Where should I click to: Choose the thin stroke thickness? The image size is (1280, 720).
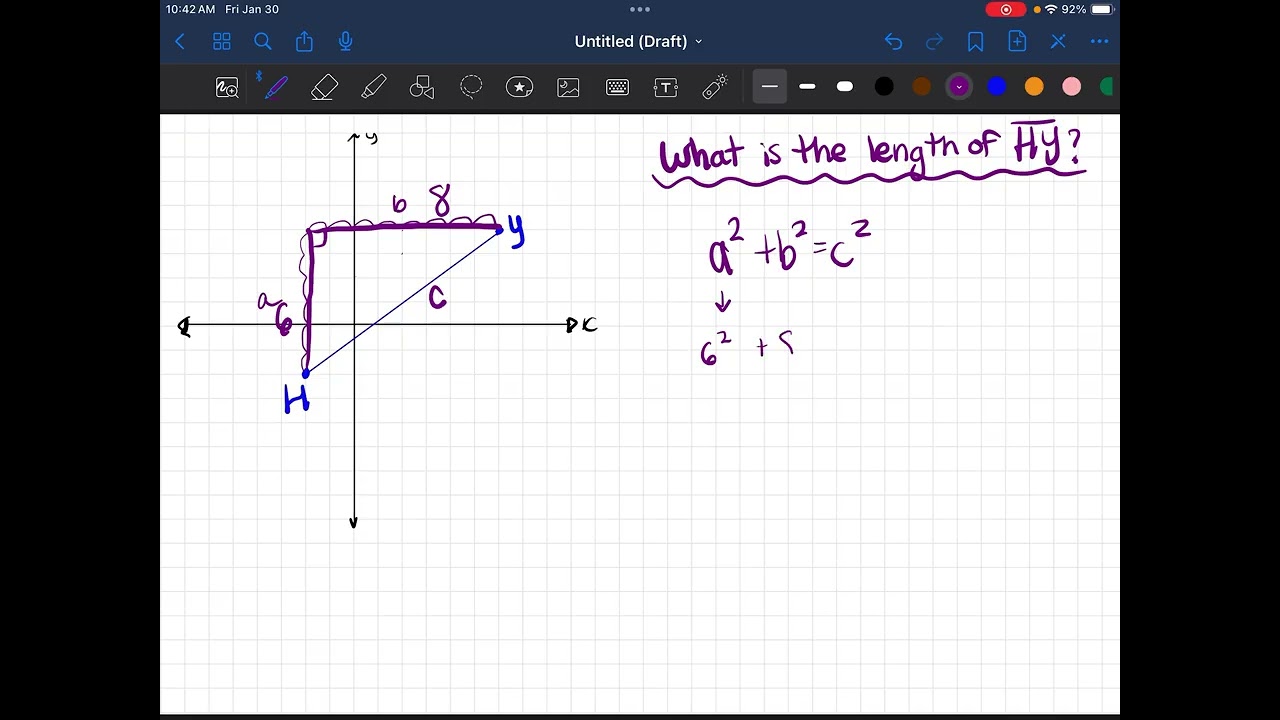(769, 87)
